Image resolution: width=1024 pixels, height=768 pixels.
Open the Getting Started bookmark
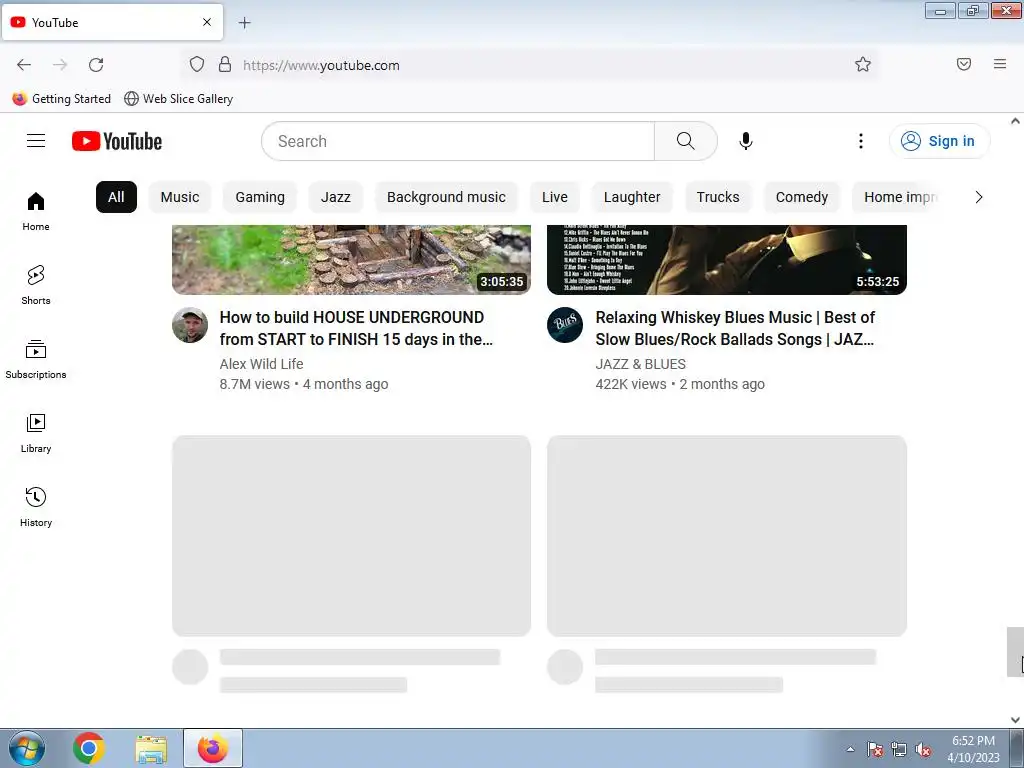point(61,99)
